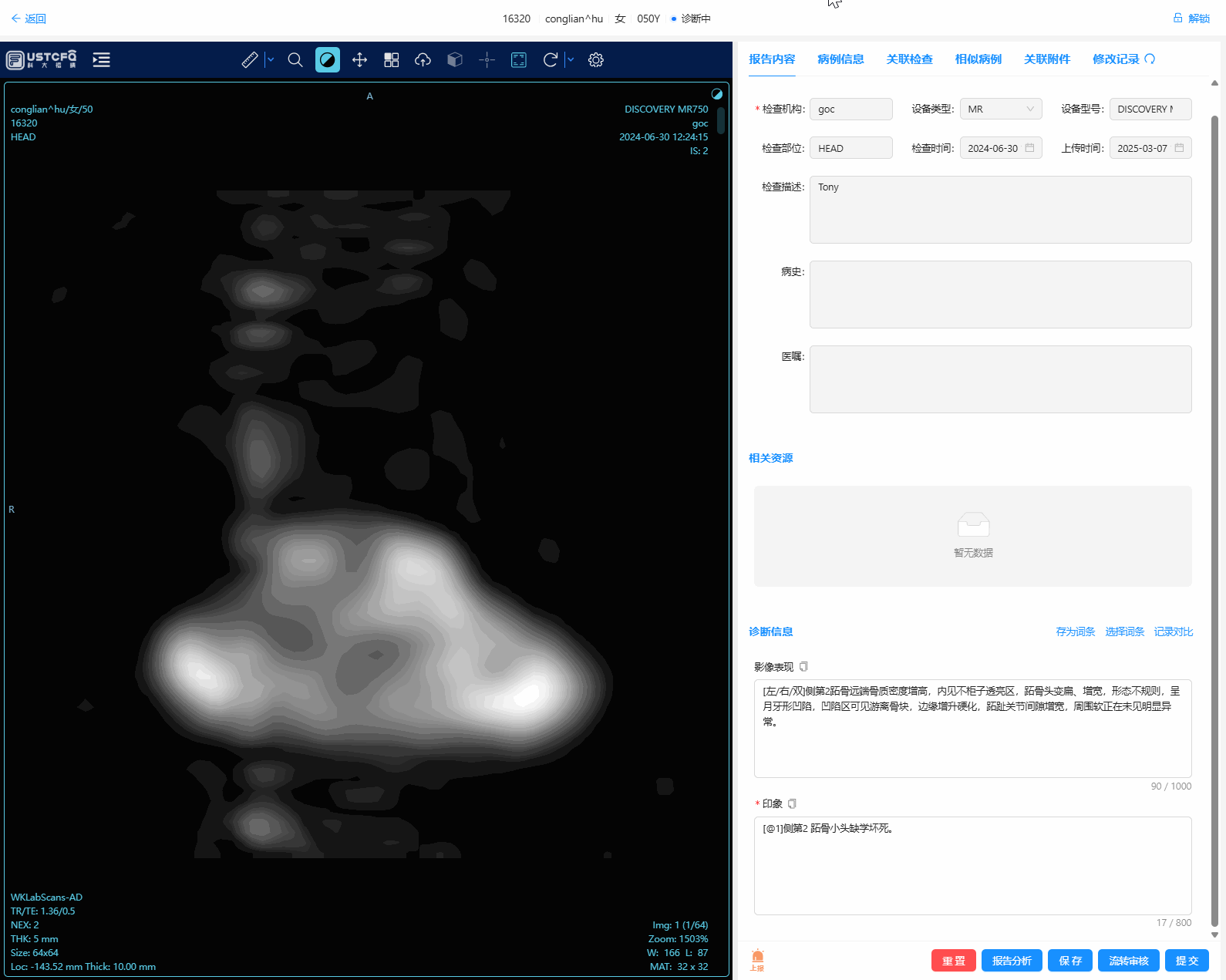This screenshot has width=1226, height=980.
Task: Switch to the 关联检查 tab
Action: pos(909,59)
